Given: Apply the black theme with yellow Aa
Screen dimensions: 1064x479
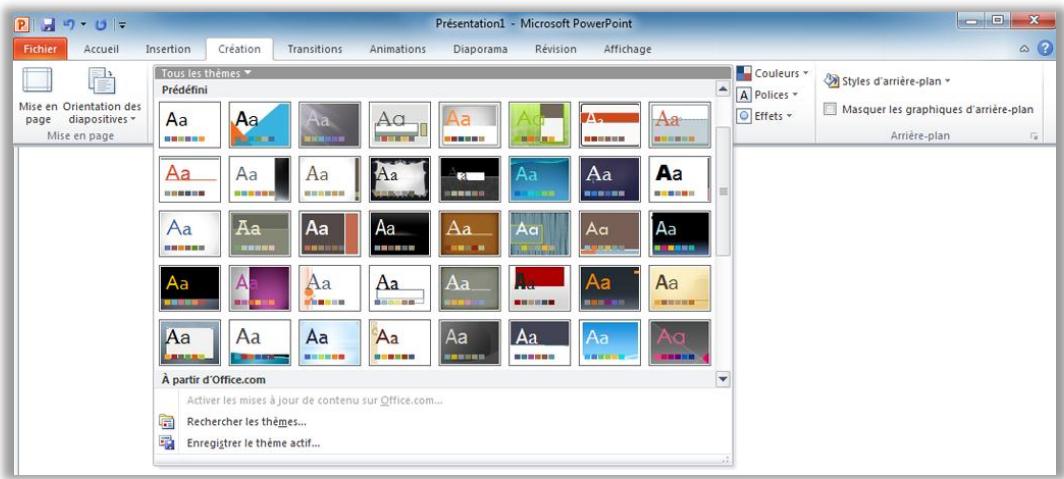Looking at the screenshot, I should click(190, 288).
